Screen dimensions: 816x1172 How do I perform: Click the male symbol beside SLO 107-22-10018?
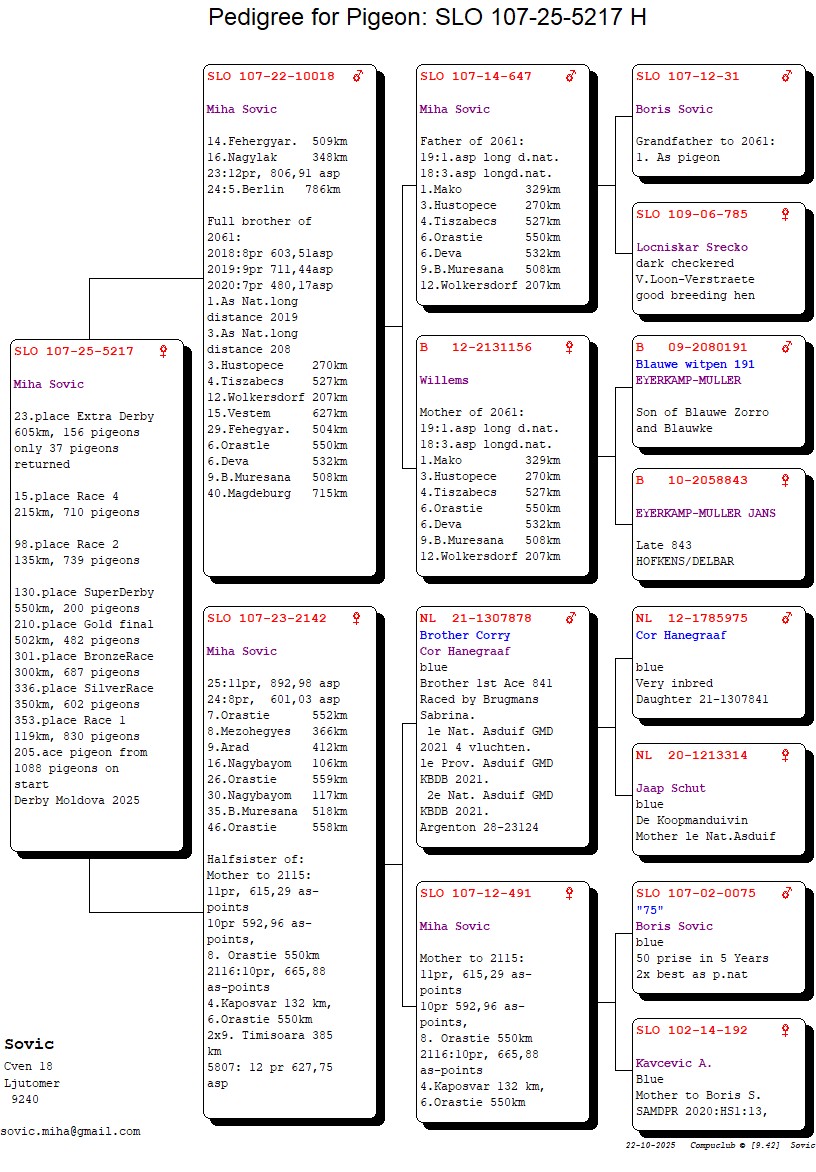(358, 76)
